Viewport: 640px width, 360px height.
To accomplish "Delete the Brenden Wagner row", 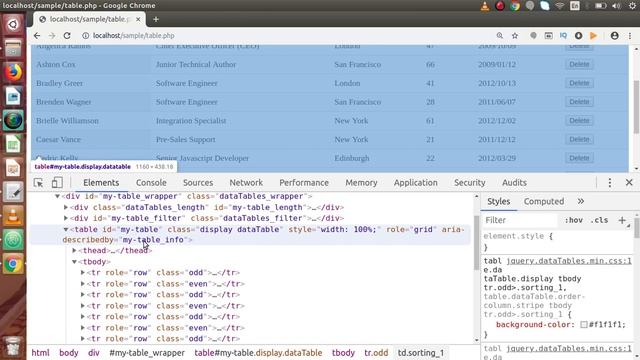I will [579, 102].
